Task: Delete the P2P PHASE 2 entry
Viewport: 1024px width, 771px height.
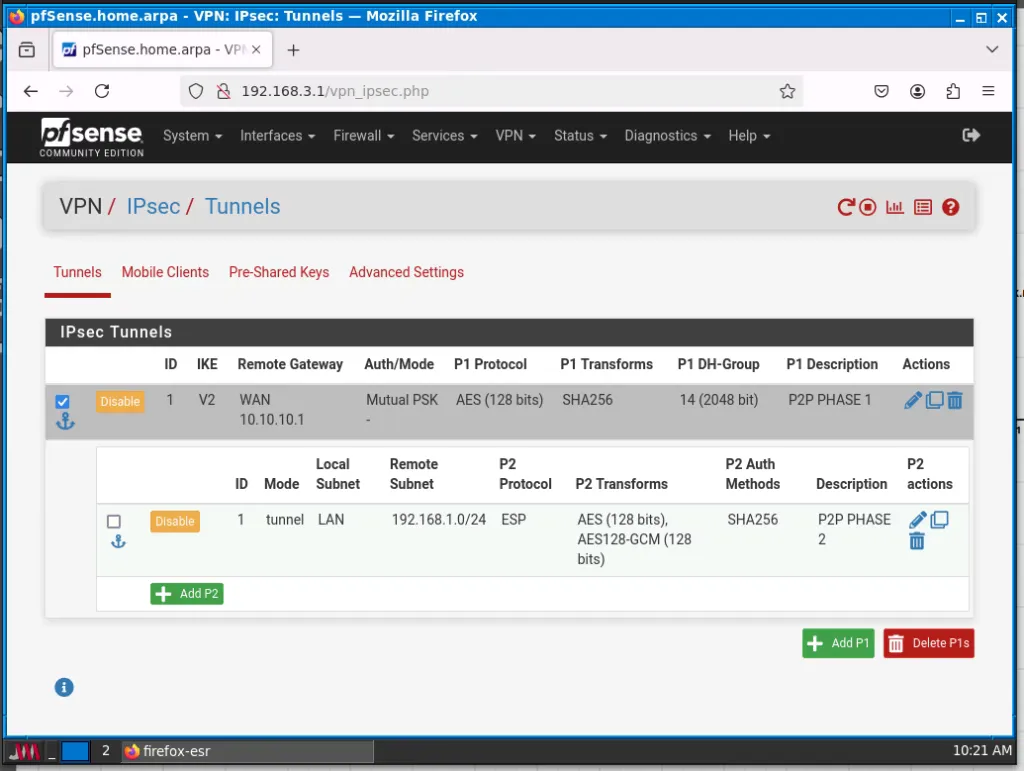Action: (917, 541)
